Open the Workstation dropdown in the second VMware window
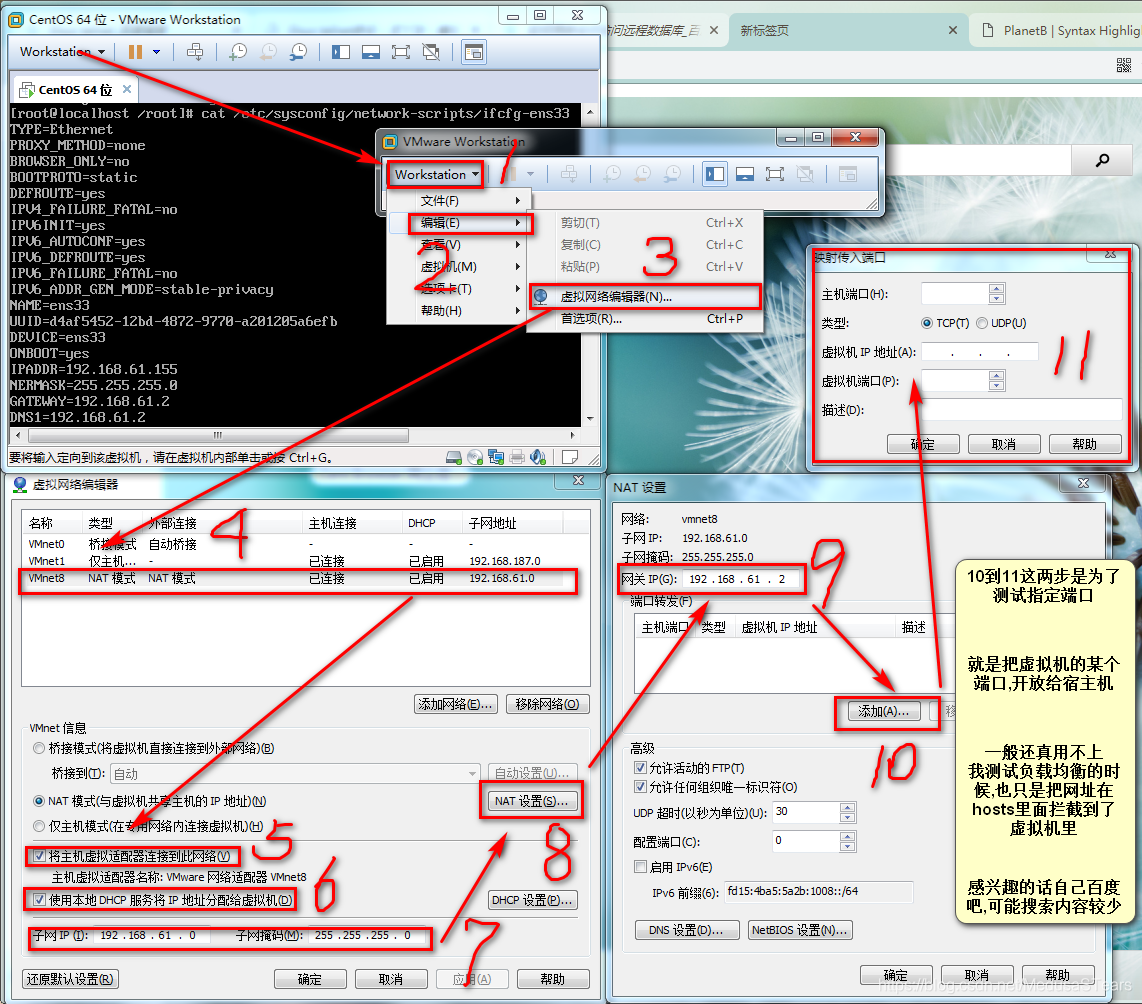Screen dimensions: 1142x1004 point(436,175)
